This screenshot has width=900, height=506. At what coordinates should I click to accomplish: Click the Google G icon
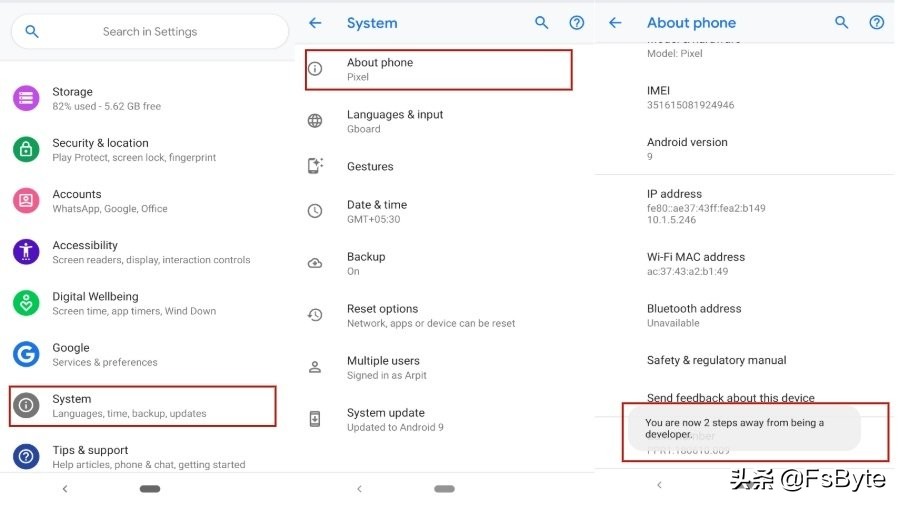pos(26,354)
